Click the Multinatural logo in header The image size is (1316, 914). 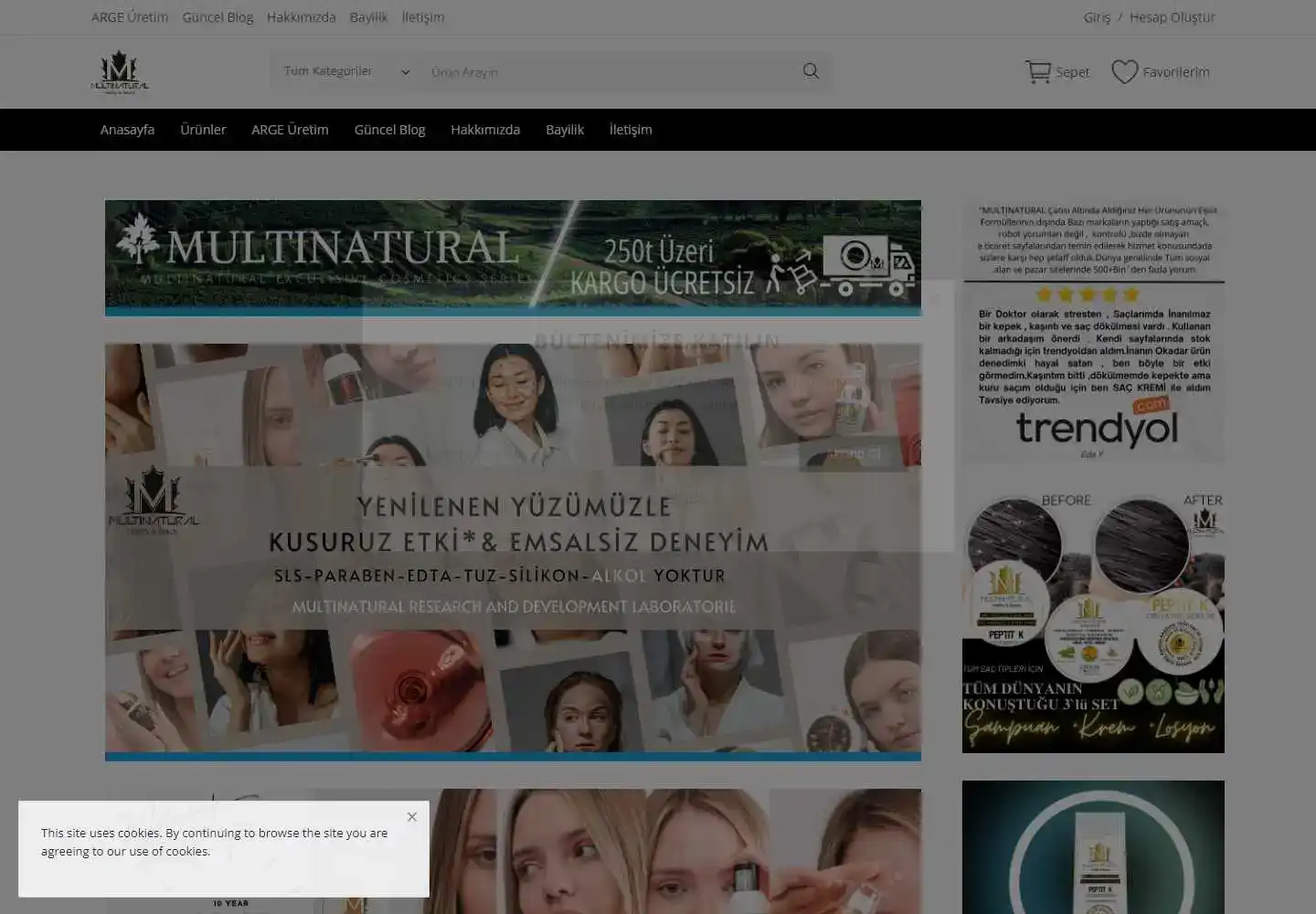pyautogui.click(x=120, y=73)
